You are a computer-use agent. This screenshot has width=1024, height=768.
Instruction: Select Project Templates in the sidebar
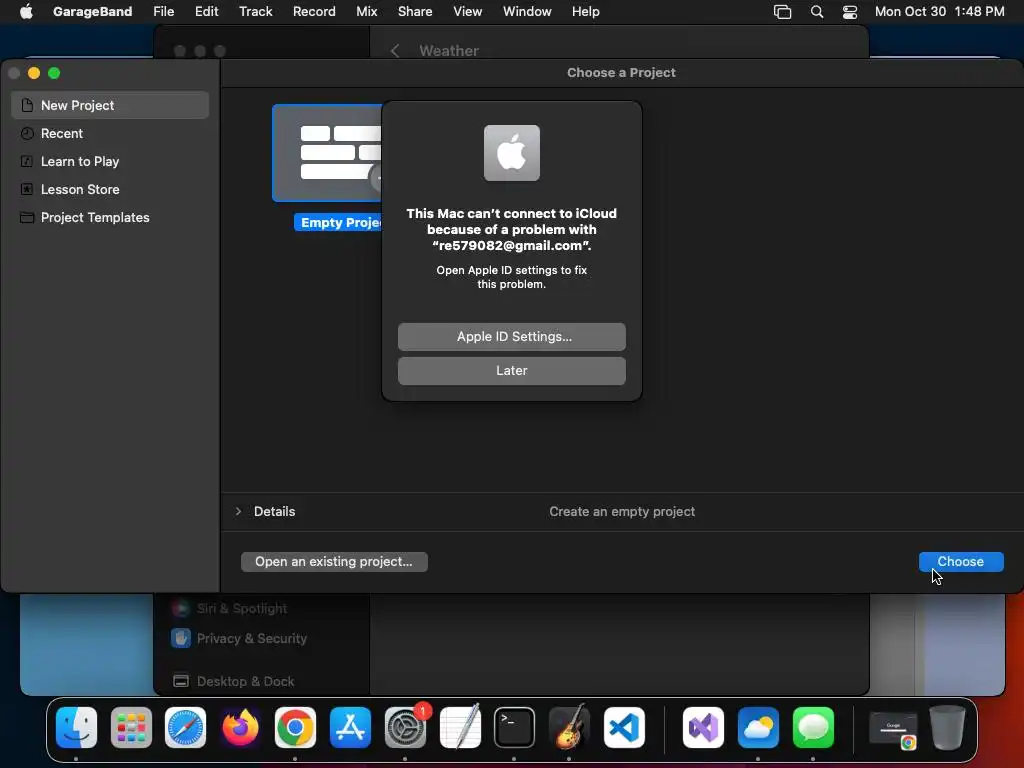[x=110, y=217]
